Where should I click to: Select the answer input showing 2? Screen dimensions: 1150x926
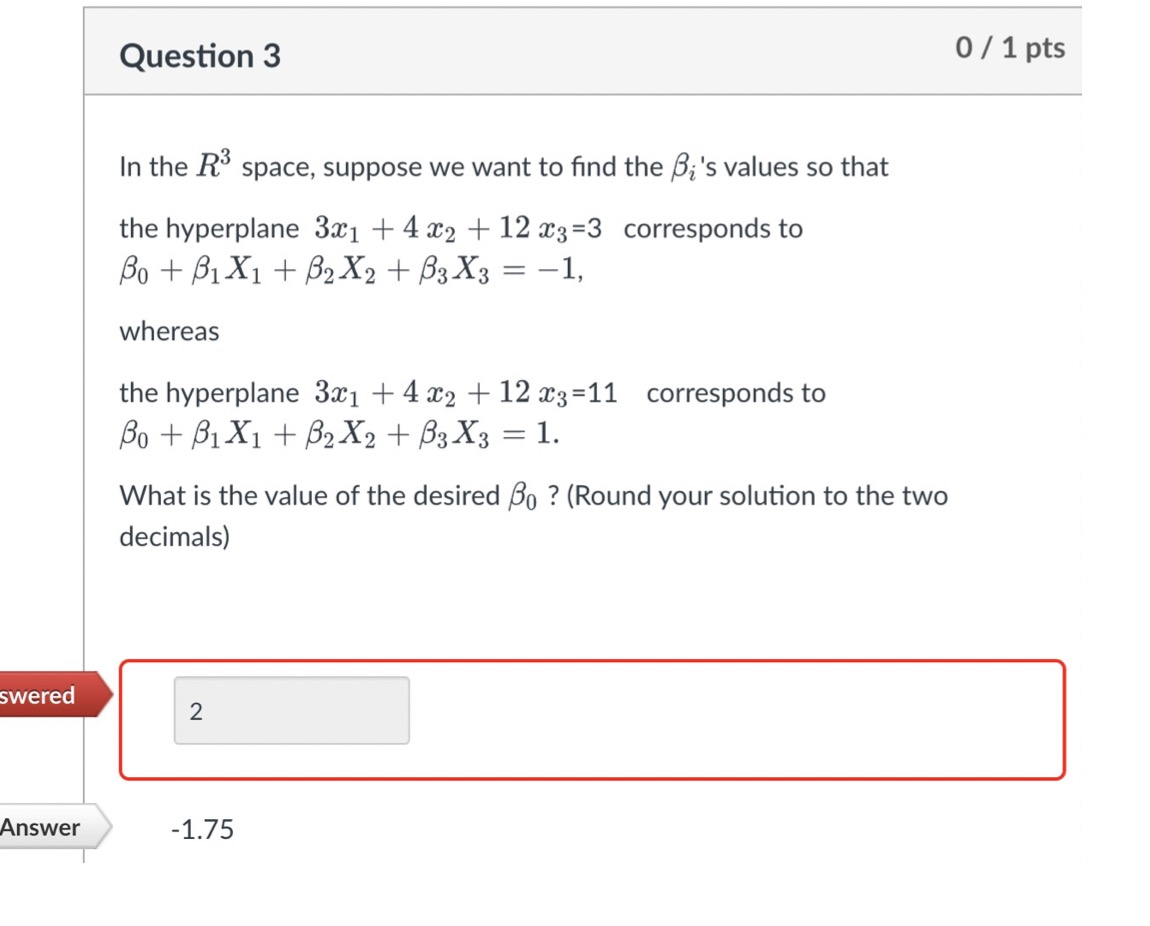click(291, 710)
